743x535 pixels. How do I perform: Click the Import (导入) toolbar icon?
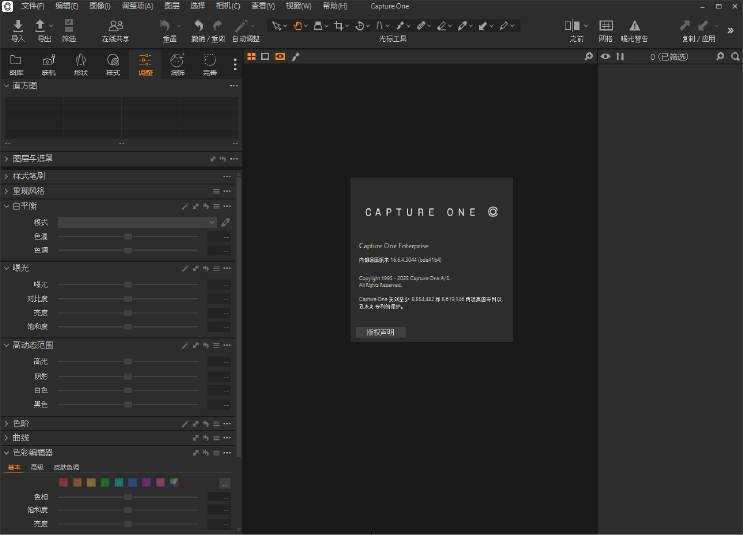click(17, 25)
